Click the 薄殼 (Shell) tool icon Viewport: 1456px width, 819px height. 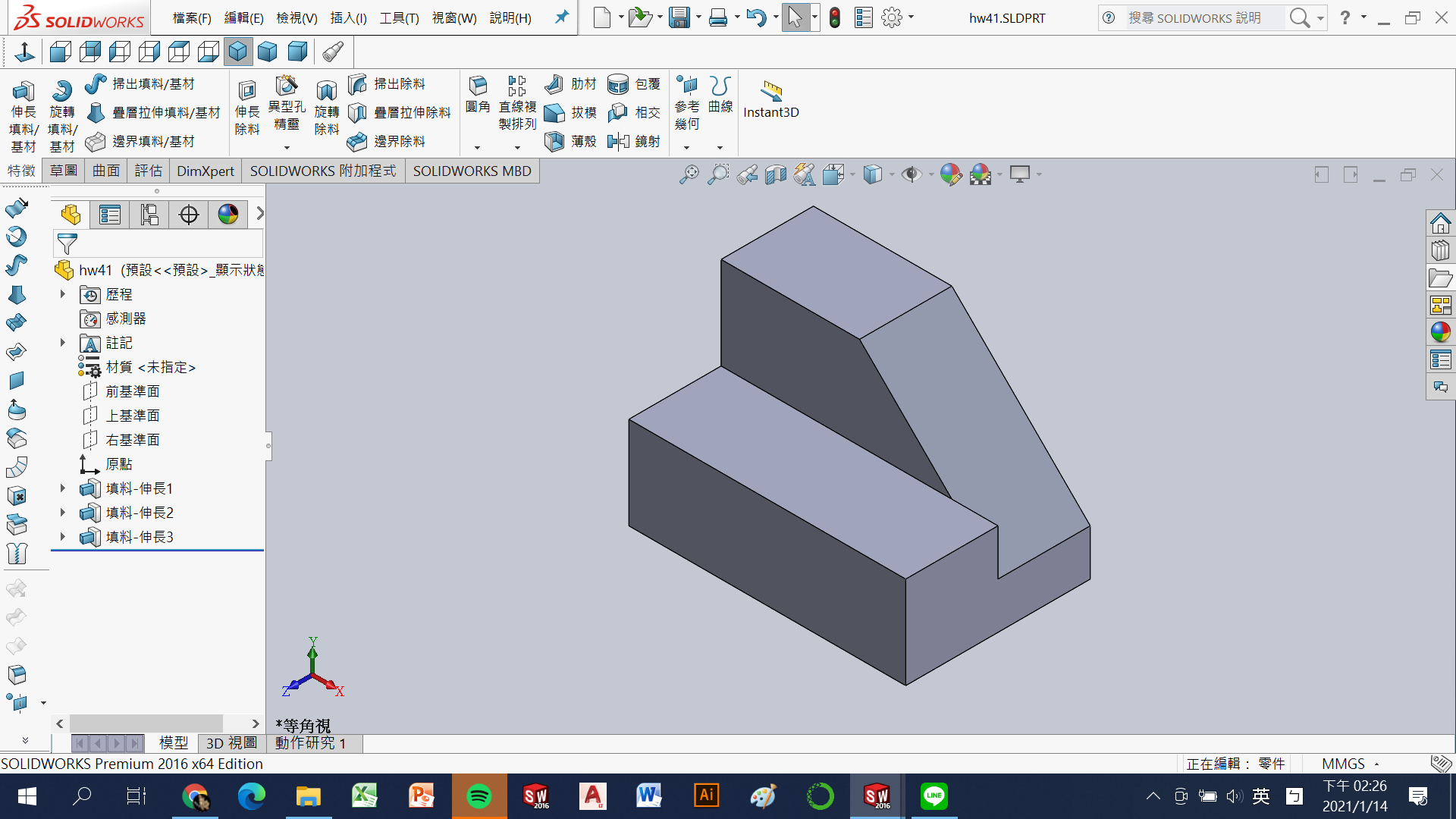[554, 141]
